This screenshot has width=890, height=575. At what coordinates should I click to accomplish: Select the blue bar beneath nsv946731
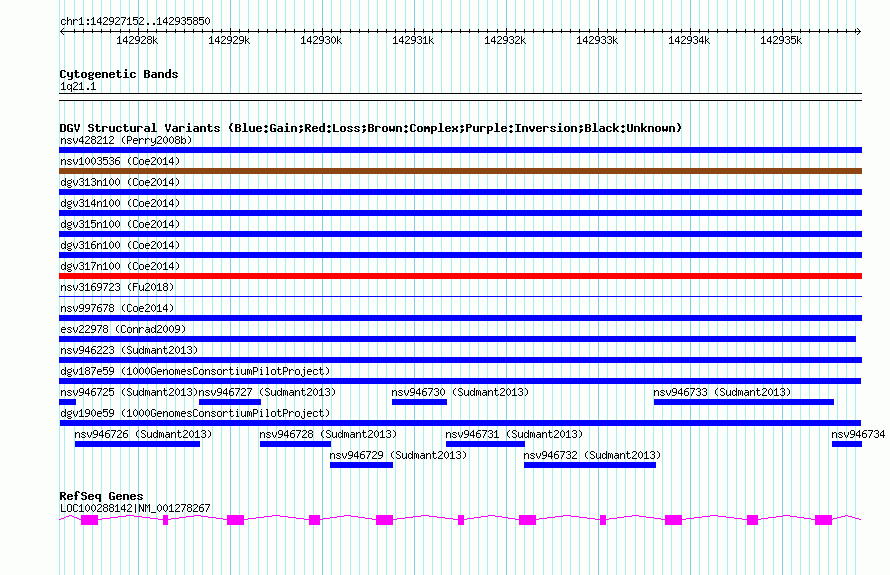[485, 444]
